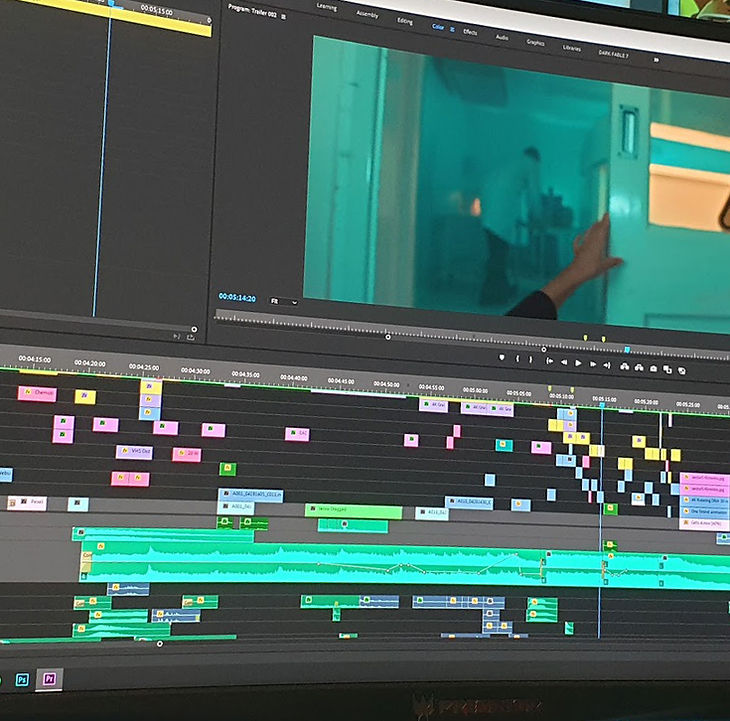Screen dimensions: 730x721
Task: Open the Program: Trailer 002 panel menu
Action: pyautogui.click(x=284, y=17)
